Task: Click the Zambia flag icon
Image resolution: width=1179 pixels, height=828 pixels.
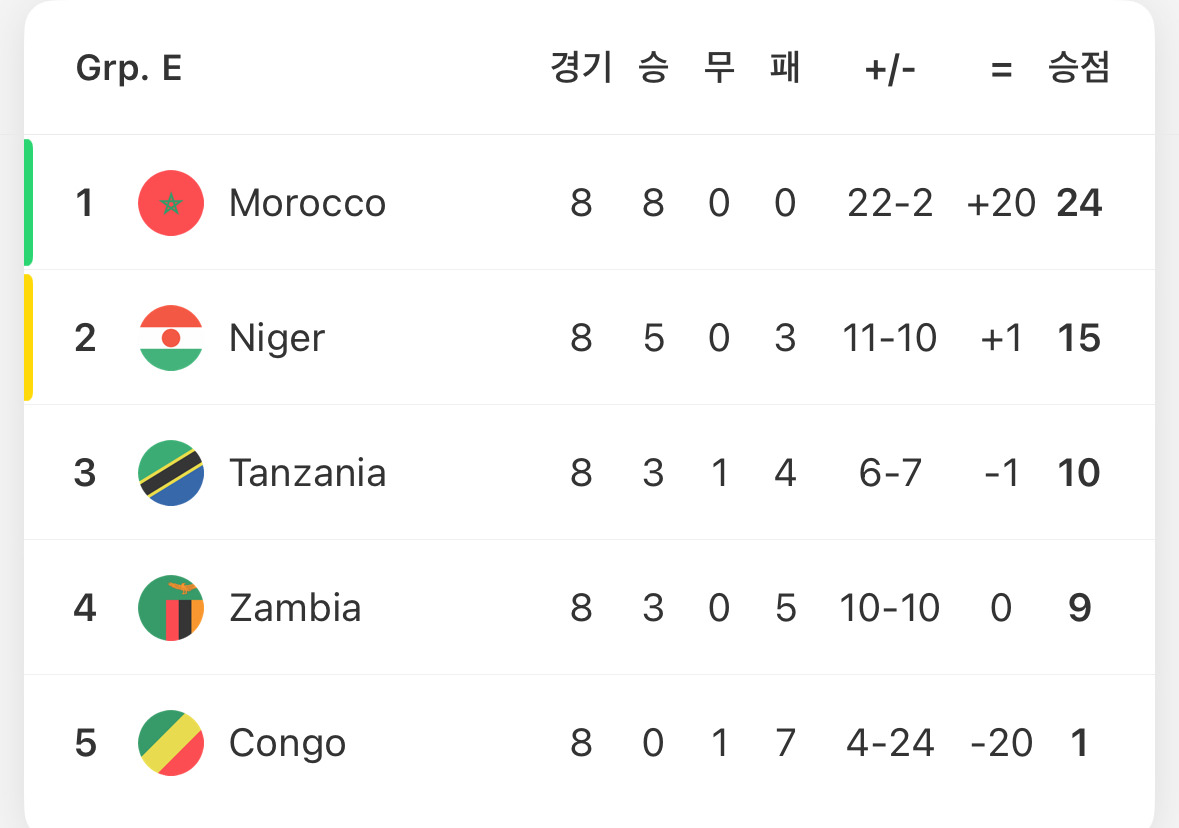Action: pos(171,608)
